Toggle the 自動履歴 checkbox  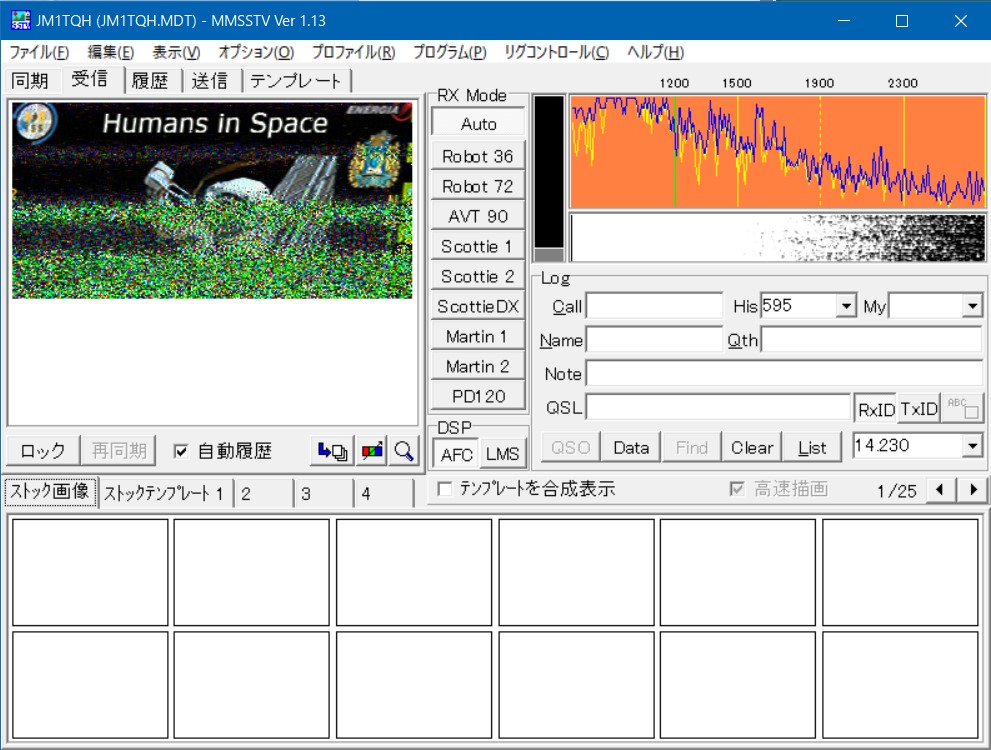pos(181,451)
